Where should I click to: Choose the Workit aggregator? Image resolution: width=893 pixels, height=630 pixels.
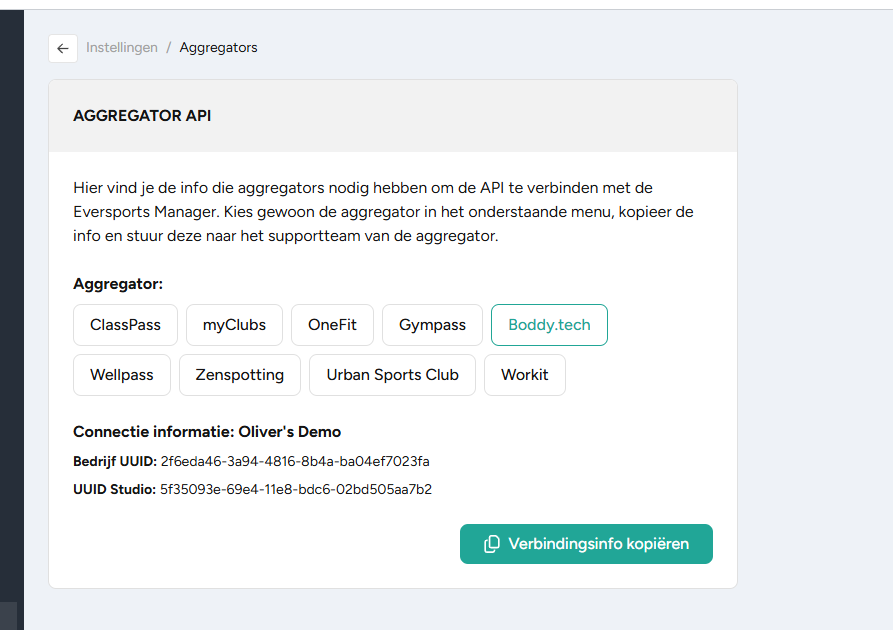tap(525, 375)
